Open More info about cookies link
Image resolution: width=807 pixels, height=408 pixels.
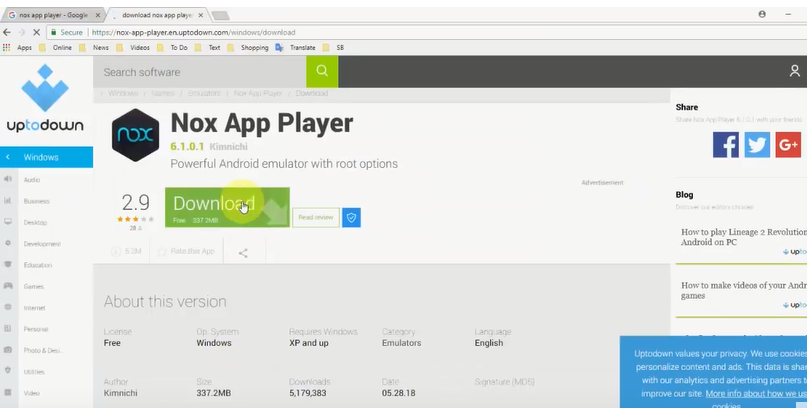757,394
